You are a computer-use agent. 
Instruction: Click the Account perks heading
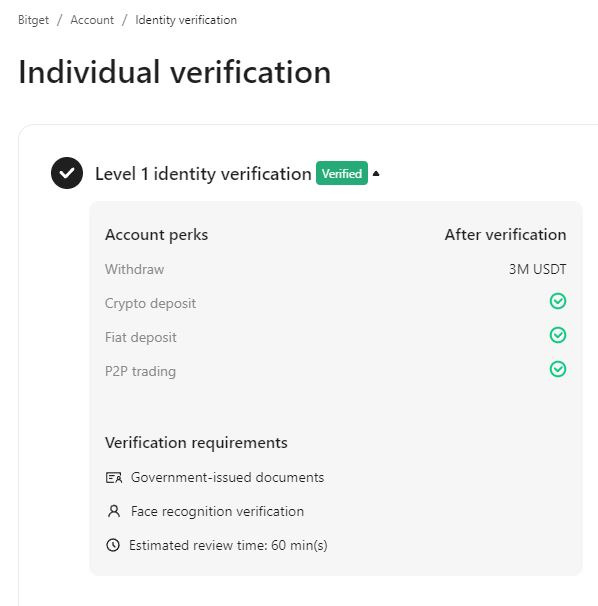[x=157, y=235]
